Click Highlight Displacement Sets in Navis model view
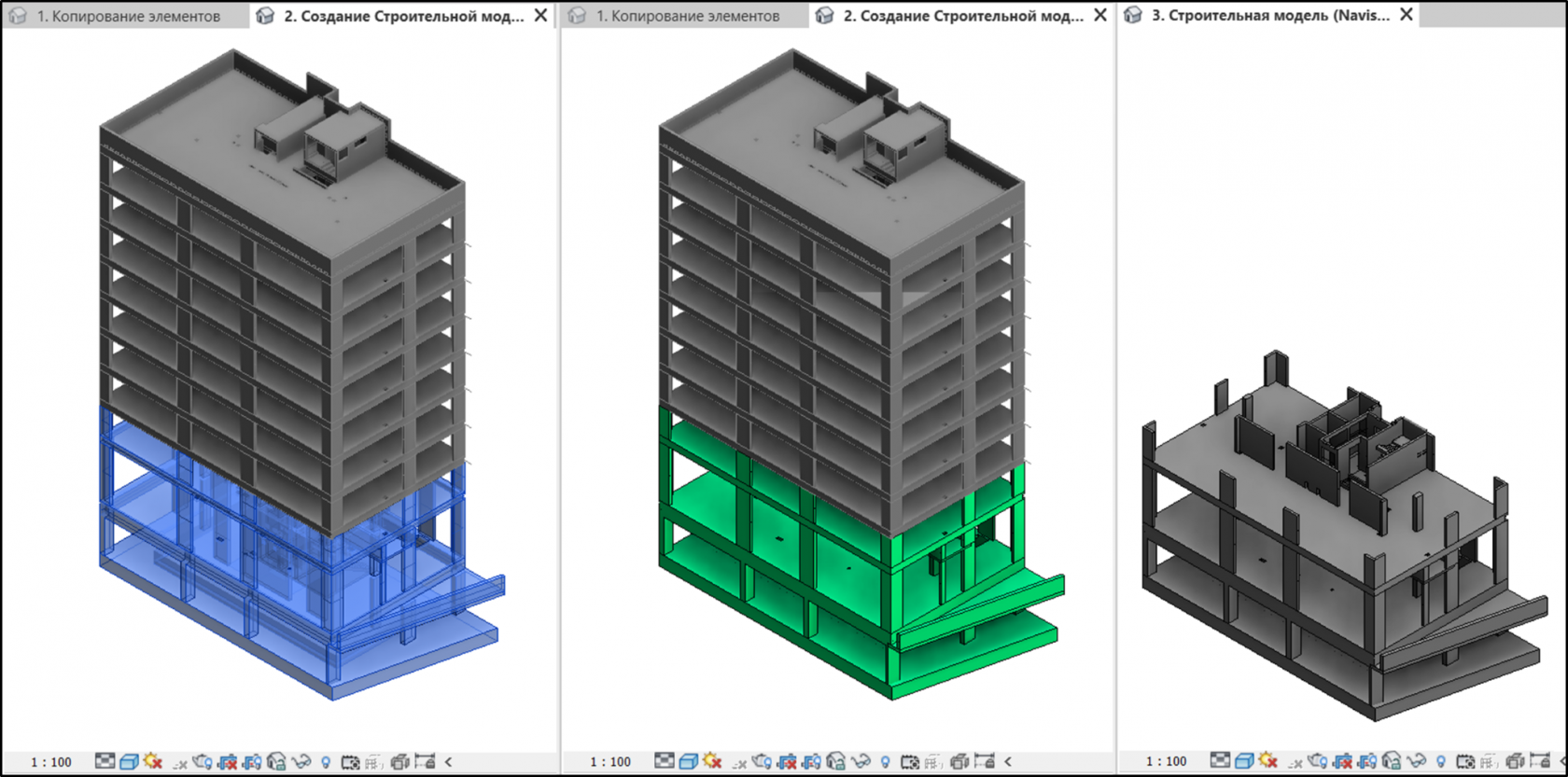Screen dimensions: 1568x777 [x=1515, y=760]
